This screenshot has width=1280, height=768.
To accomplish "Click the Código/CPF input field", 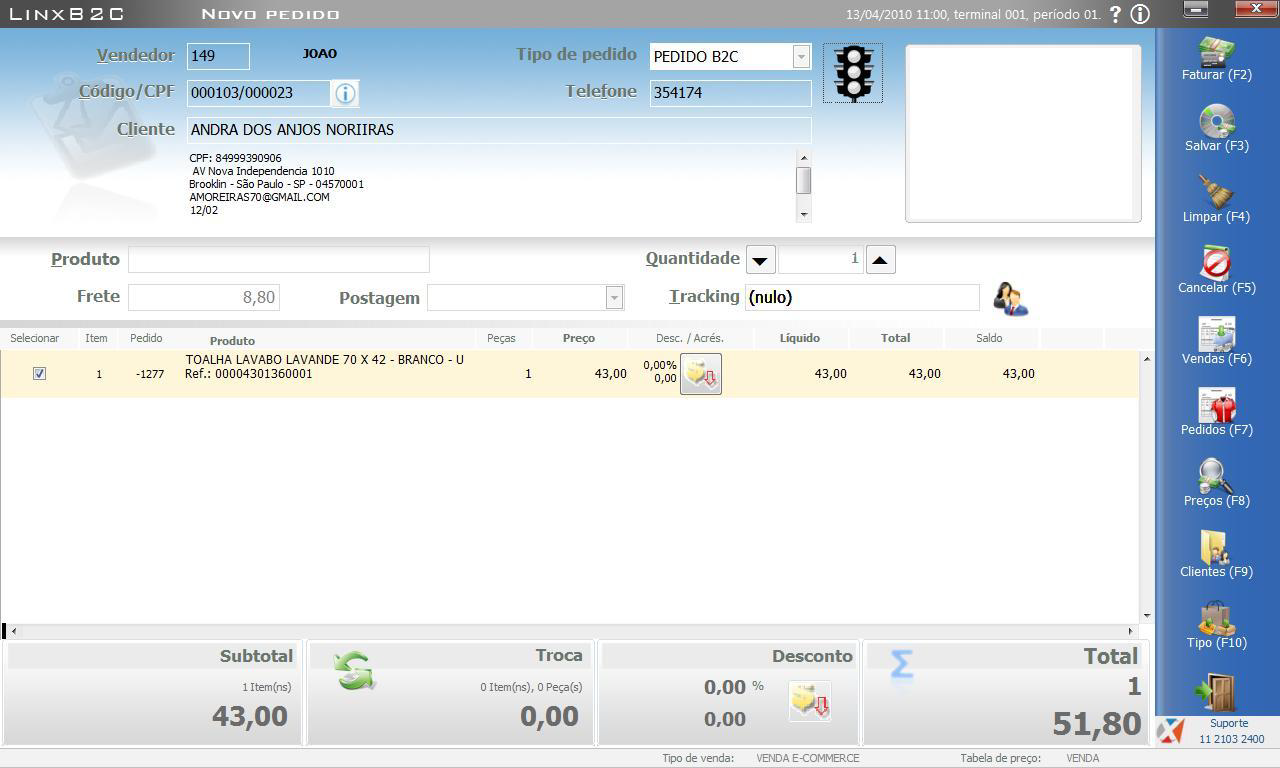I will [259, 93].
